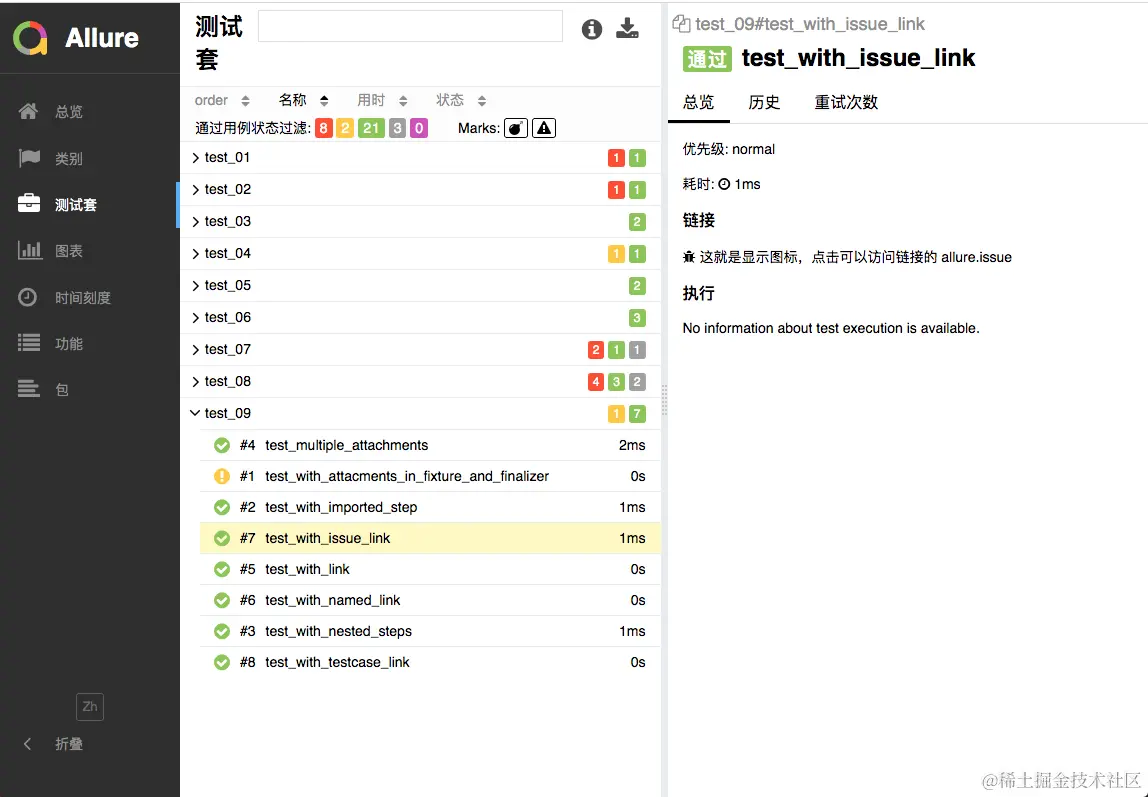The image size is (1148, 797).
Task: Click passed status icon of test_with_imported_step
Action: 222,507
